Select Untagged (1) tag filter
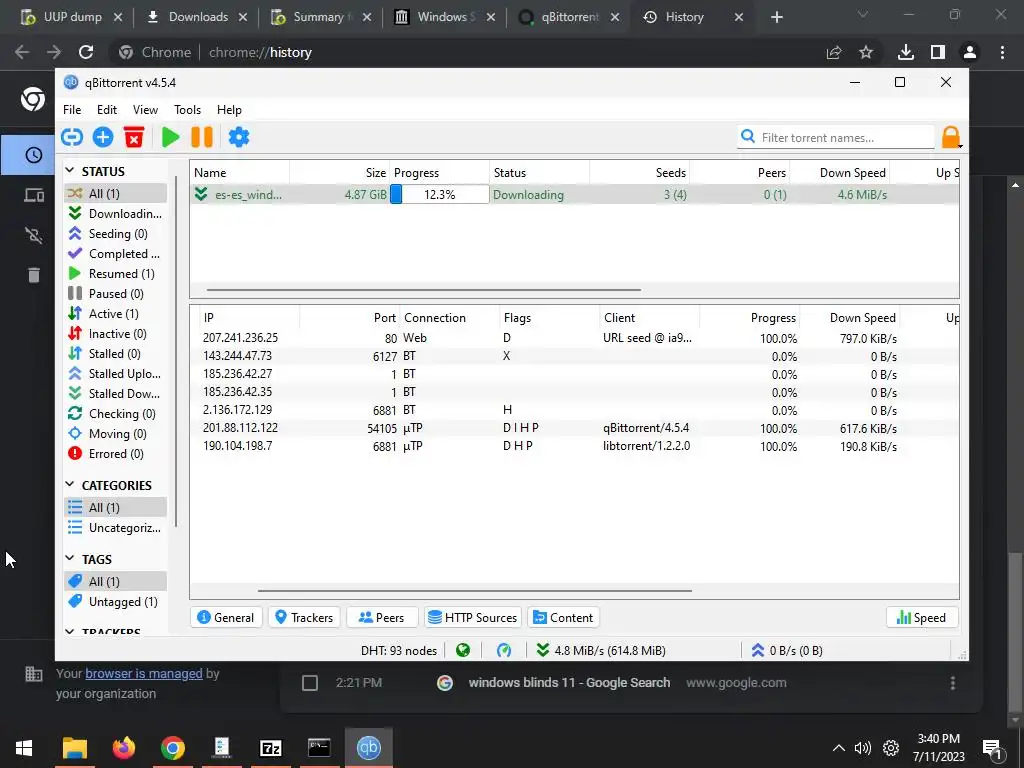This screenshot has height=768, width=1024. coord(115,601)
